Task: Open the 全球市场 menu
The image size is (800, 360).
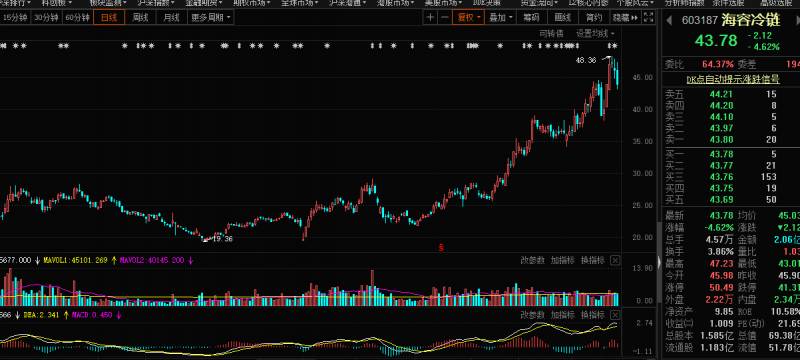Action: tap(299, 3)
